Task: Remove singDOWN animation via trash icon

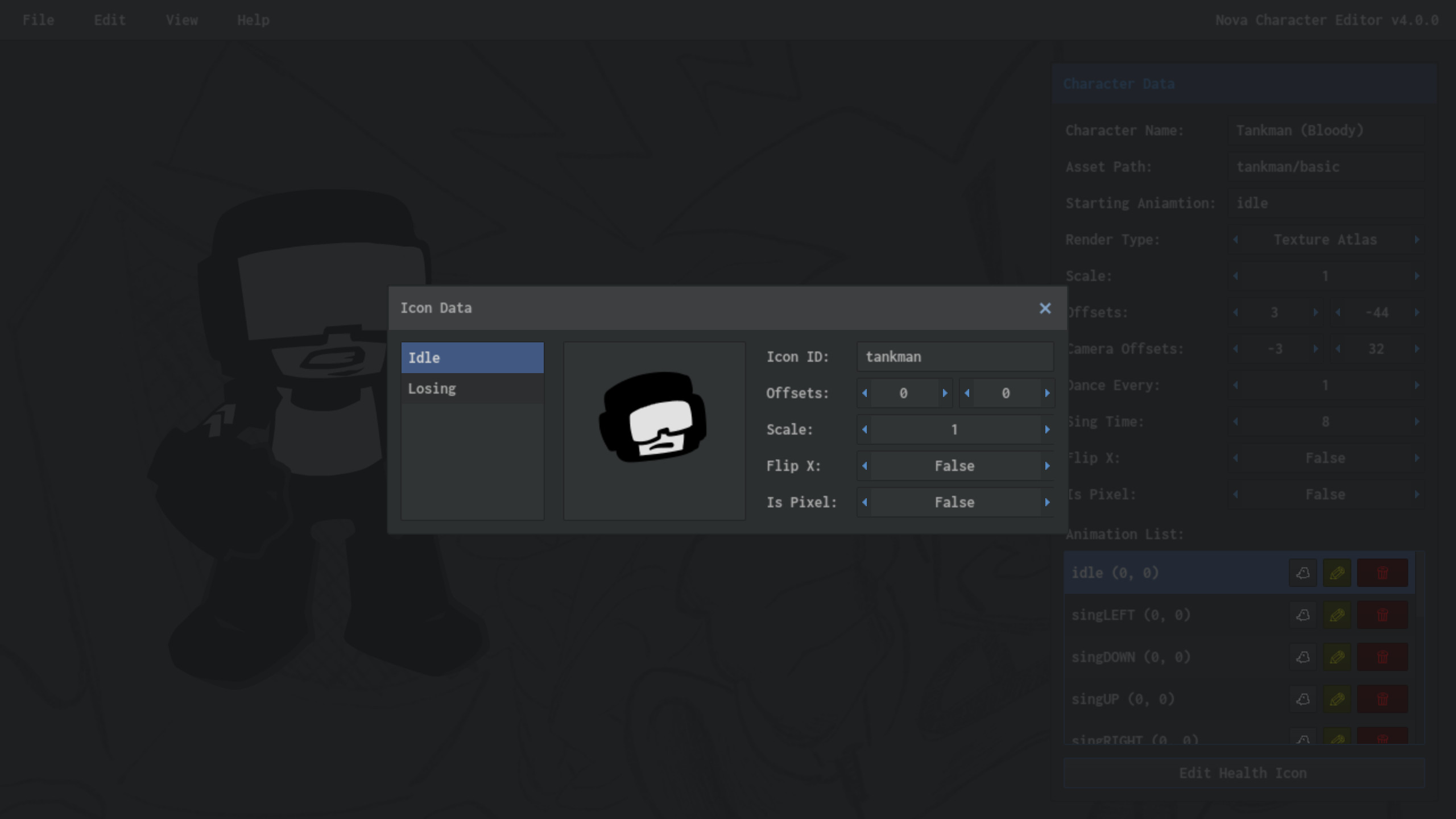Action: [1383, 657]
